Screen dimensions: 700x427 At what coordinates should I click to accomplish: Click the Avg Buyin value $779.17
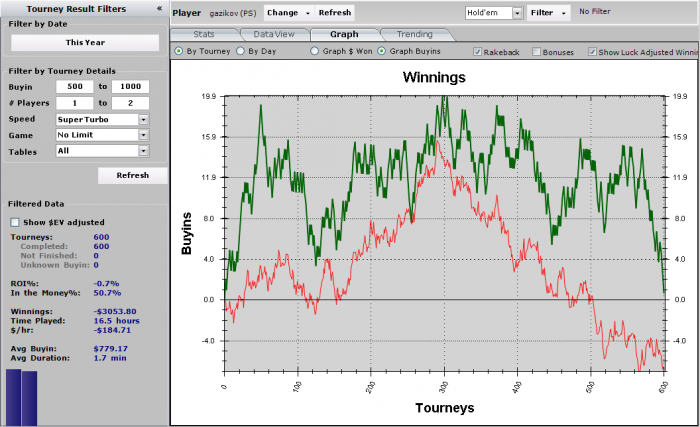point(110,348)
